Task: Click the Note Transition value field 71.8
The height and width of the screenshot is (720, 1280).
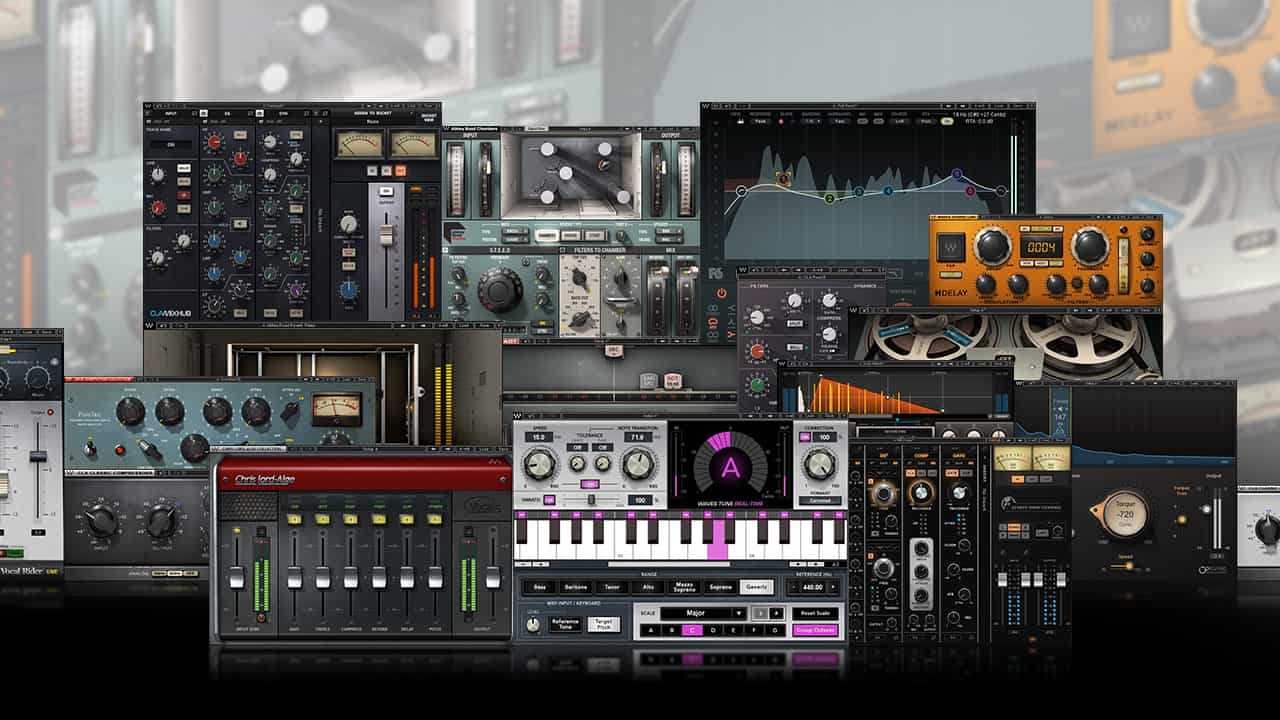Action: (x=638, y=437)
